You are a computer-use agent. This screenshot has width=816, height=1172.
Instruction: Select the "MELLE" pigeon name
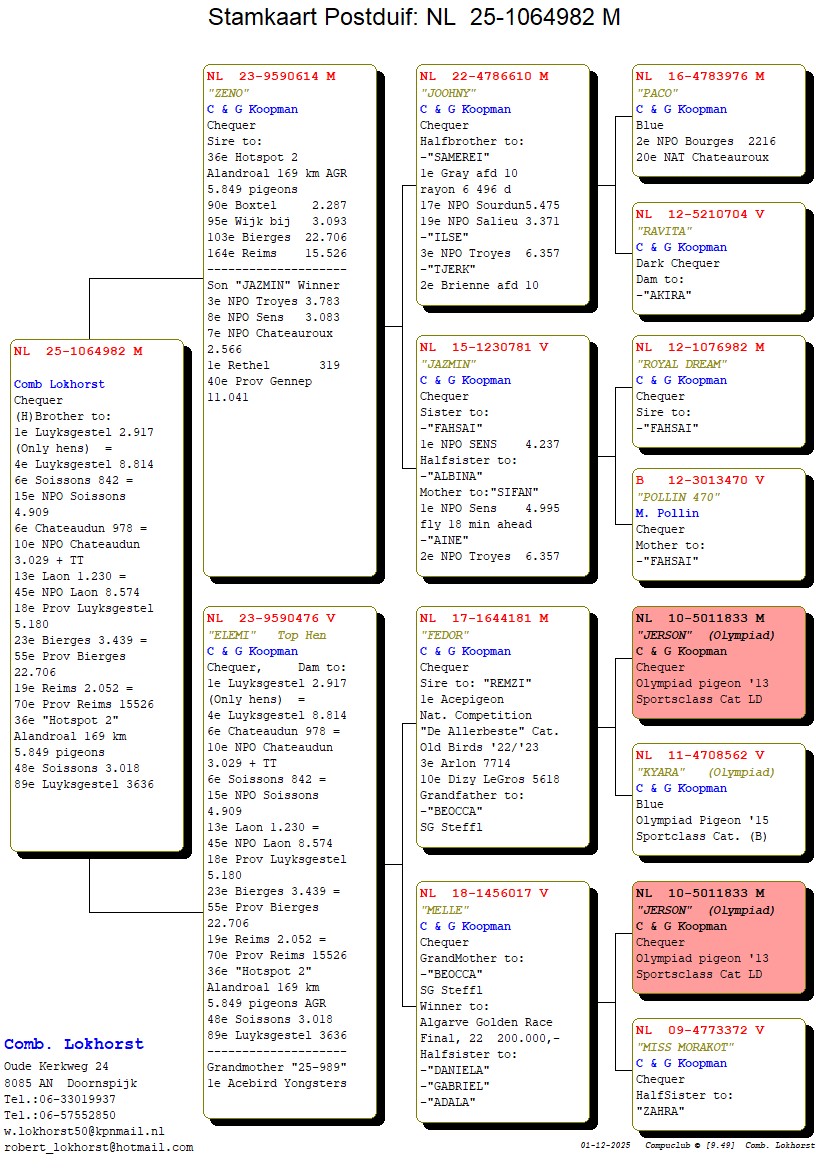443,910
